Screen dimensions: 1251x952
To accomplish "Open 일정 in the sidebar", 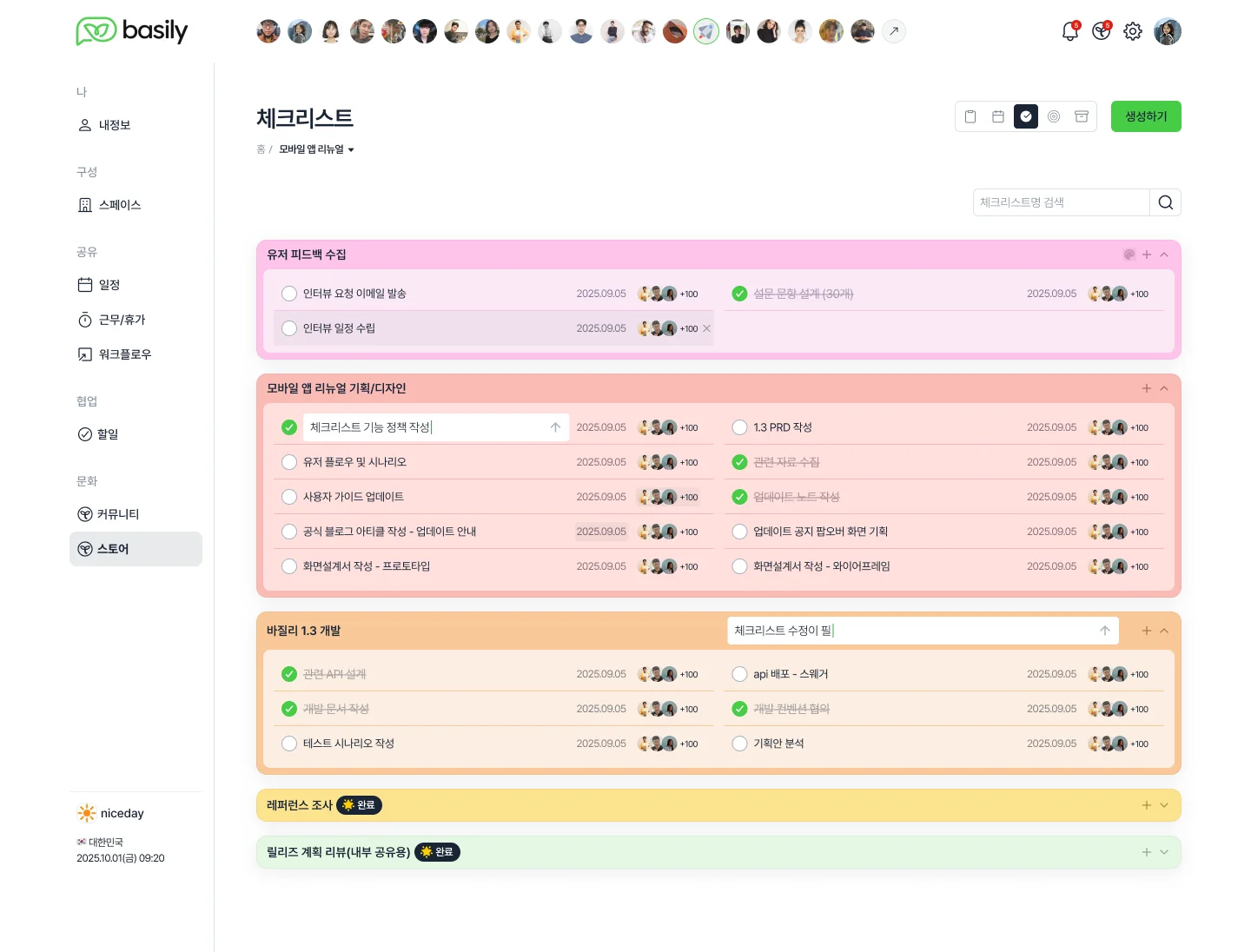I will tap(109, 285).
